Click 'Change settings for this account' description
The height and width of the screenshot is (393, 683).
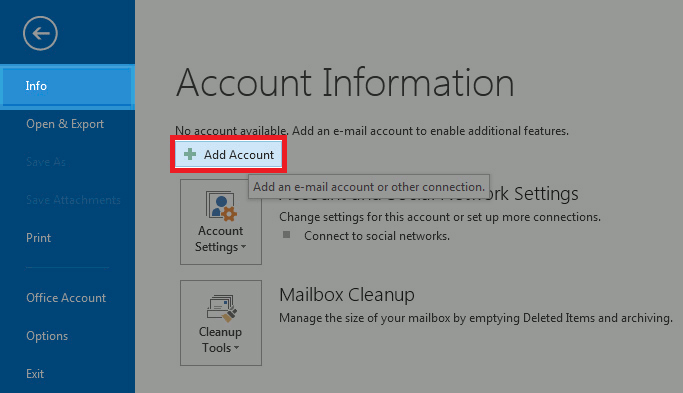point(440,217)
